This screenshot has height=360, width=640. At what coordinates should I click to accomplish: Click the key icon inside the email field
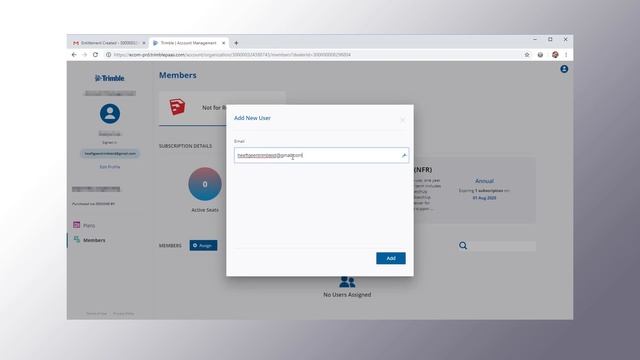tap(403, 155)
